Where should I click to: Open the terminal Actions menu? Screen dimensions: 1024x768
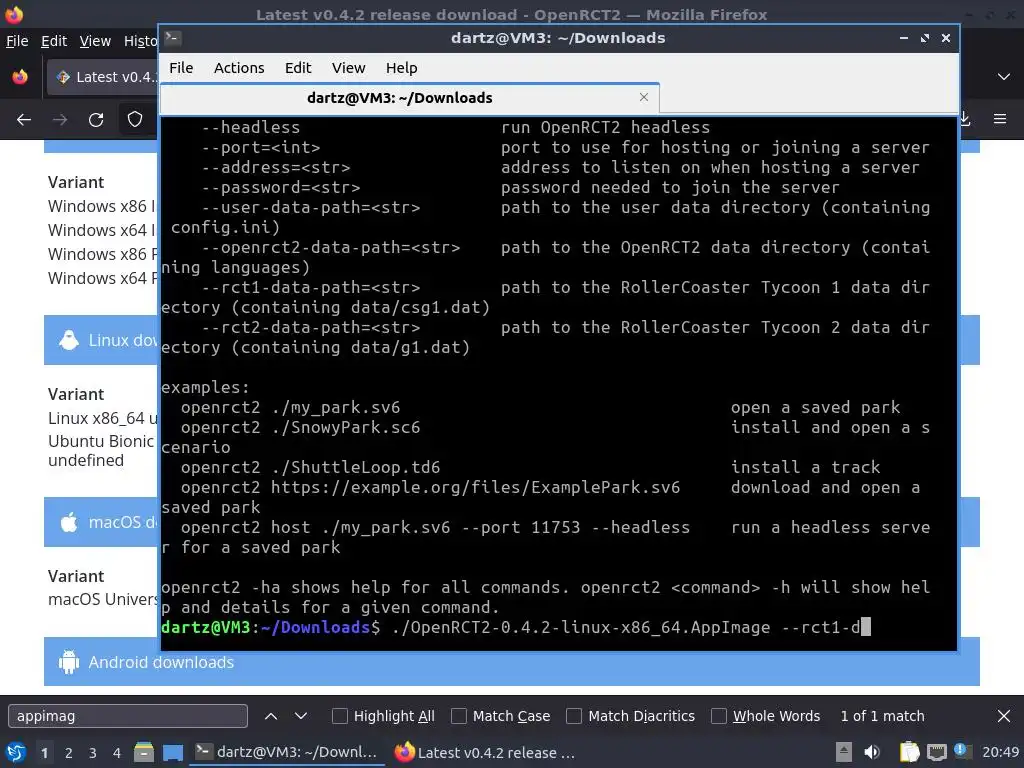pos(239,68)
